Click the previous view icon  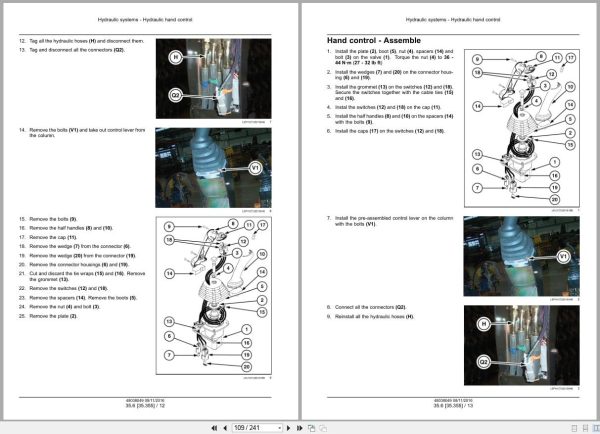[311, 428]
